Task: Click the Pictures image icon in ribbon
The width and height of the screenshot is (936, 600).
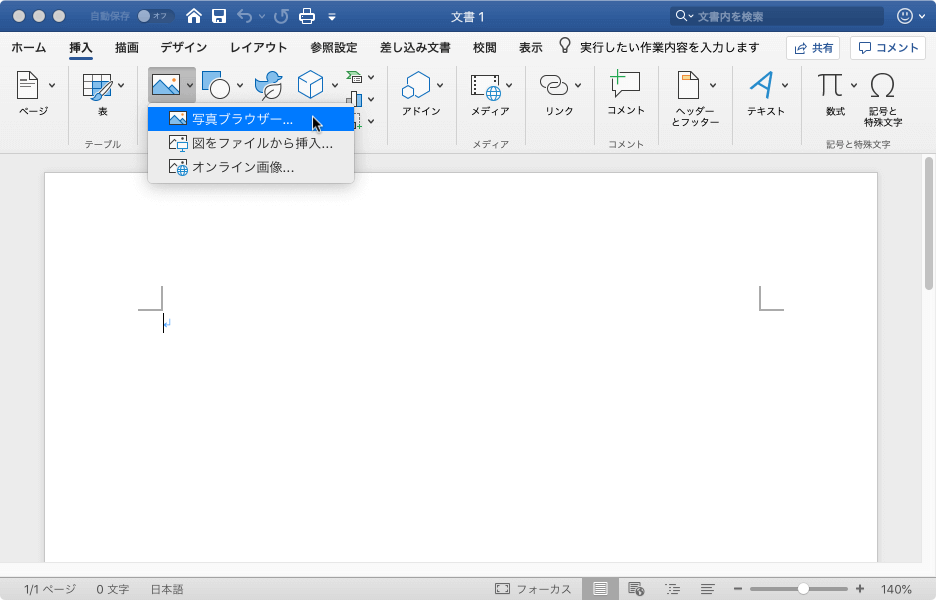Action: 166,85
